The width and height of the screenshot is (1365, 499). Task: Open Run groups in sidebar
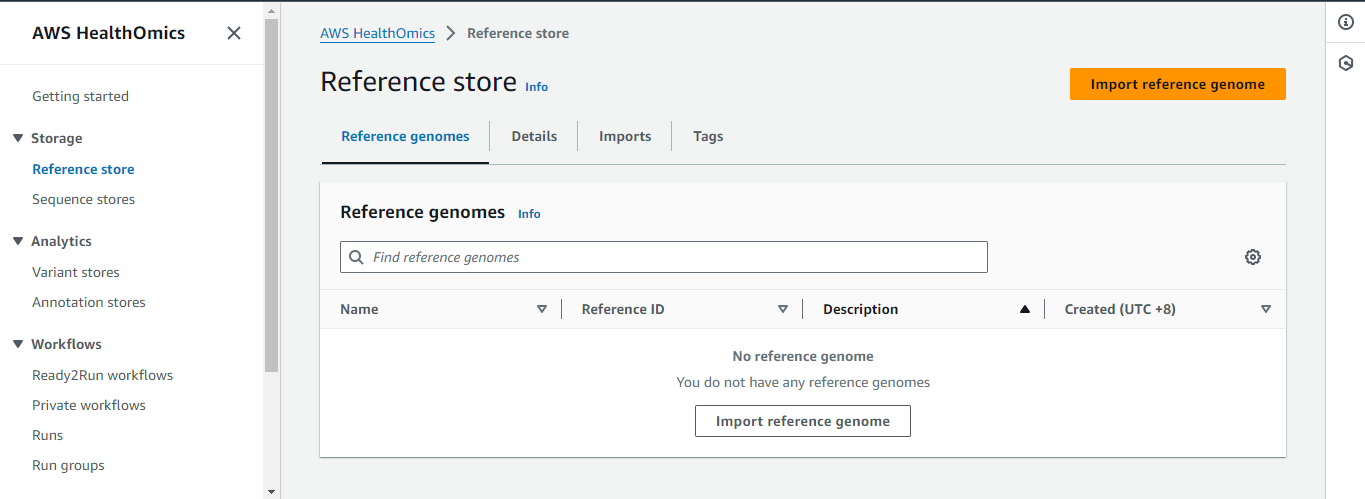68,465
